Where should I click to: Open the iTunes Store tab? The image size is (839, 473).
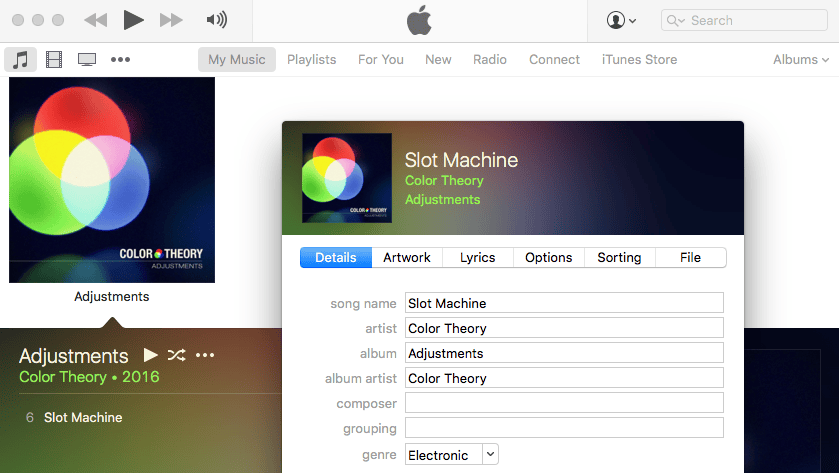(639, 59)
